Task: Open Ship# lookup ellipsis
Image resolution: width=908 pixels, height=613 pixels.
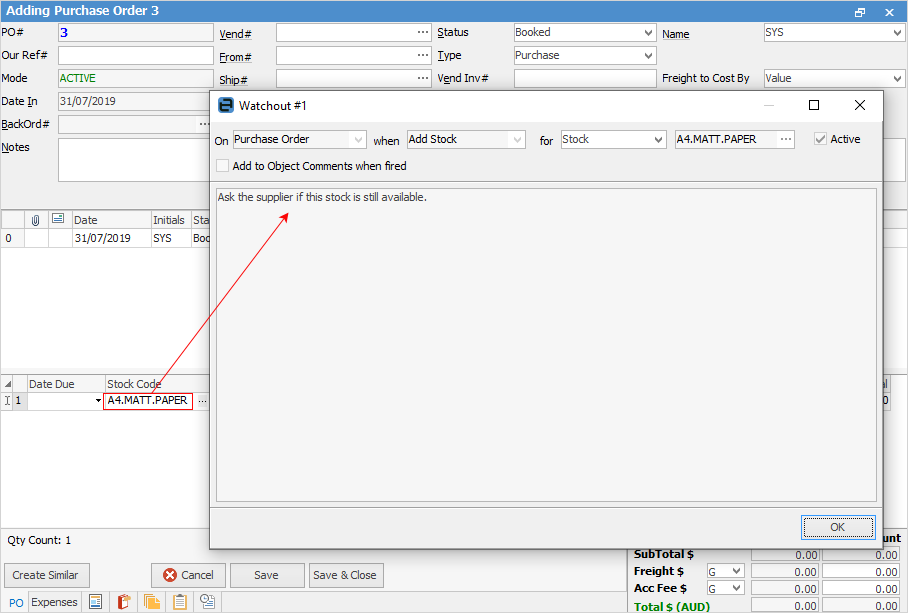Action: (423, 78)
